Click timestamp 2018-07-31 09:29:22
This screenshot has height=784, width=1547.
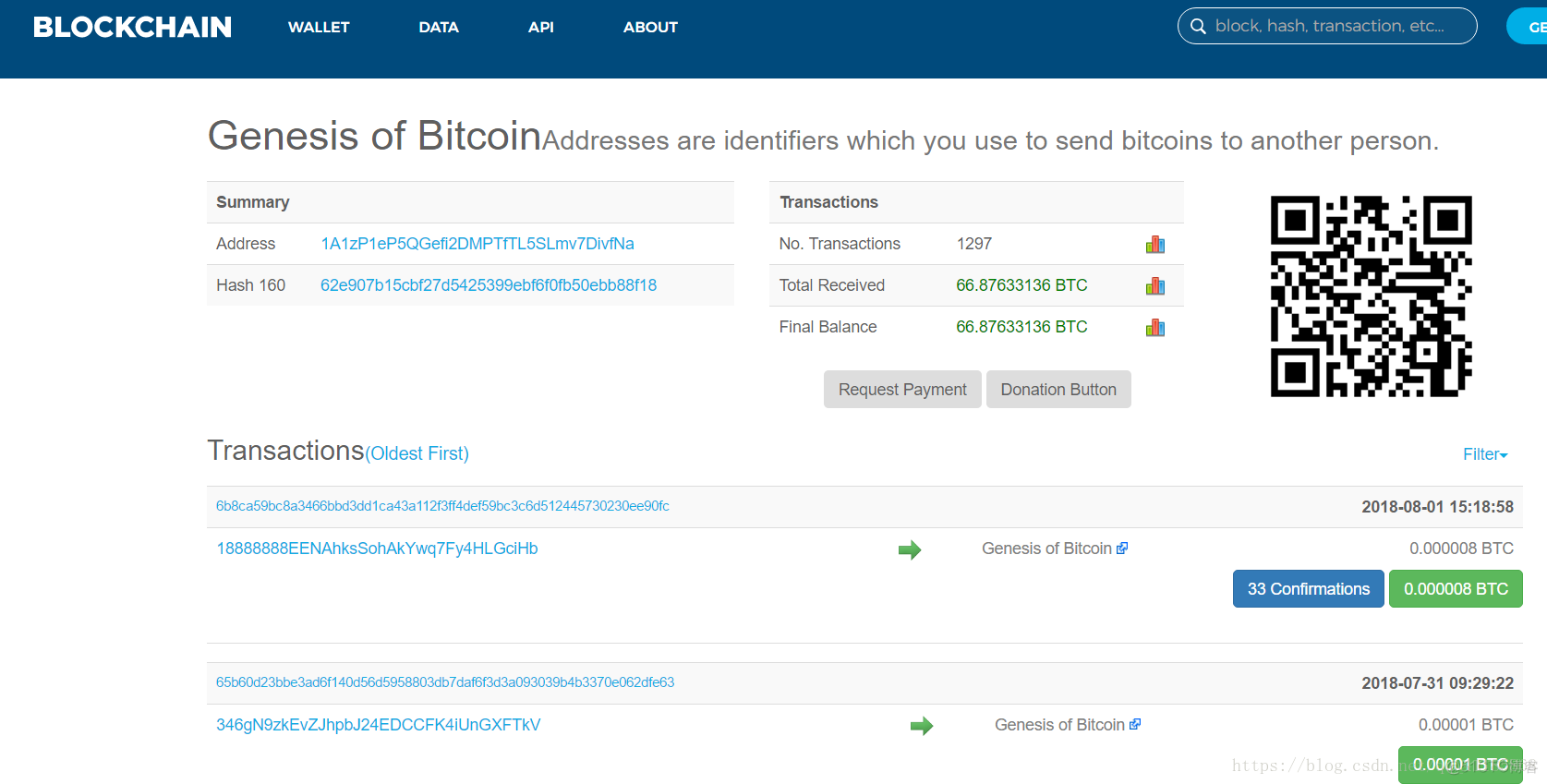click(1437, 683)
